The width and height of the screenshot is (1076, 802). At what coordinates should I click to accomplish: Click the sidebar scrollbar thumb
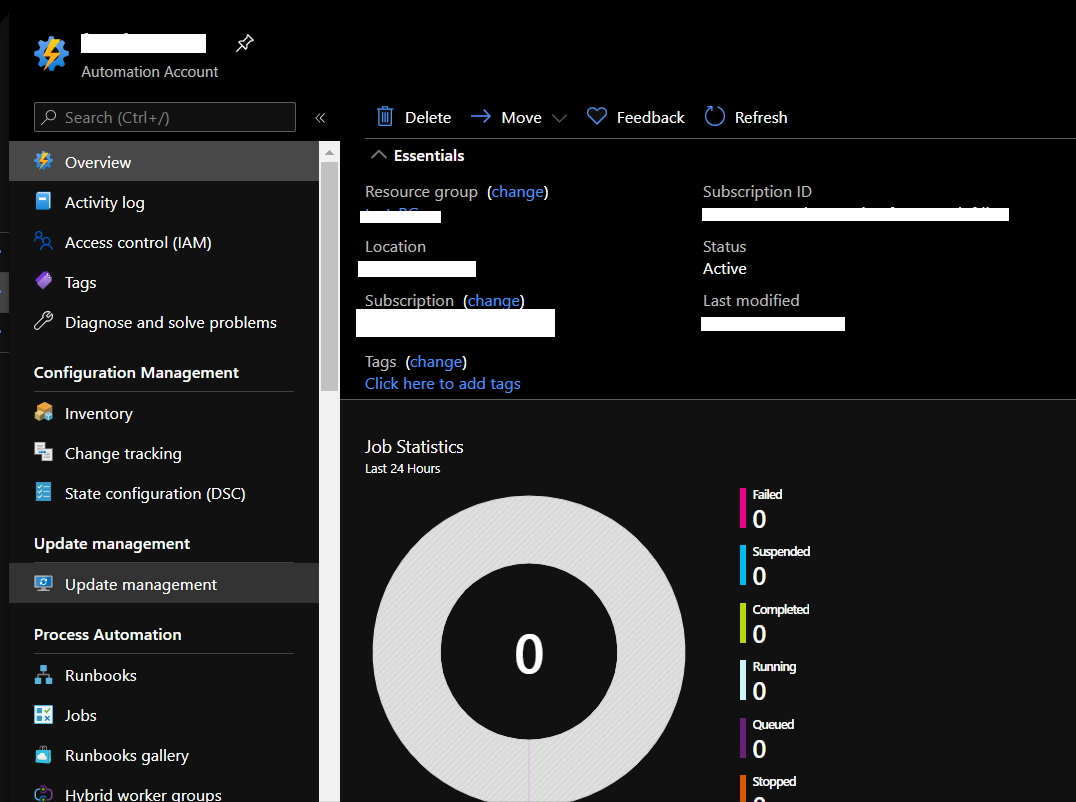tap(329, 276)
